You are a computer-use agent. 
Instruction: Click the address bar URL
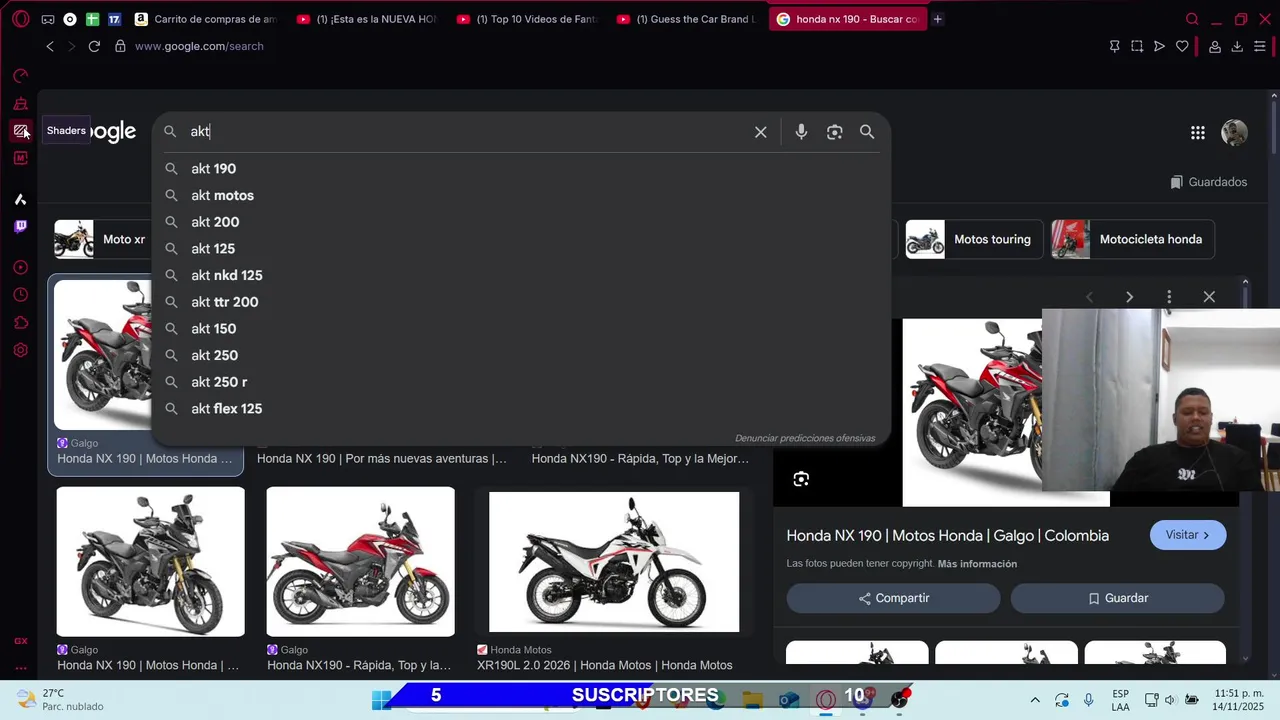(199, 46)
